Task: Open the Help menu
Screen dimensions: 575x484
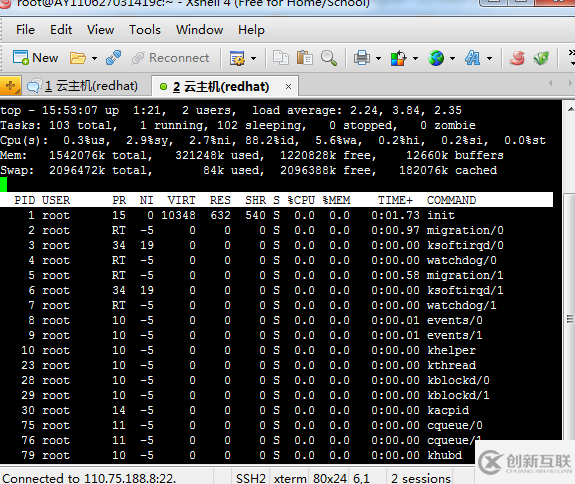Action: [251, 30]
